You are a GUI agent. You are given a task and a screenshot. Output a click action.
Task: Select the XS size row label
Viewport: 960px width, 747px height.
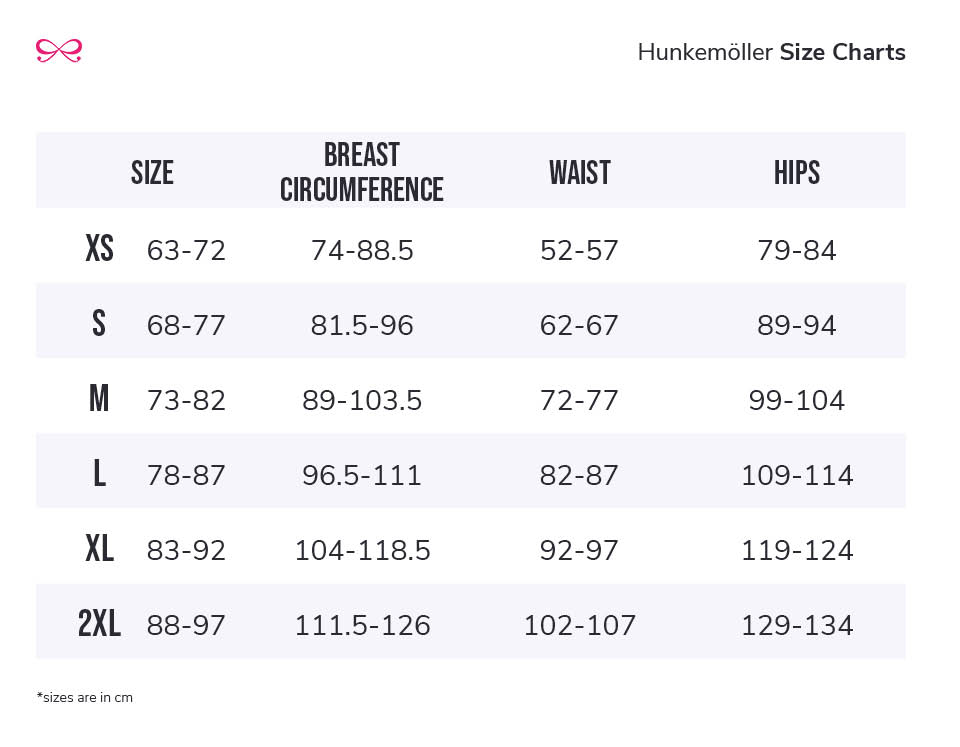tap(99, 249)
